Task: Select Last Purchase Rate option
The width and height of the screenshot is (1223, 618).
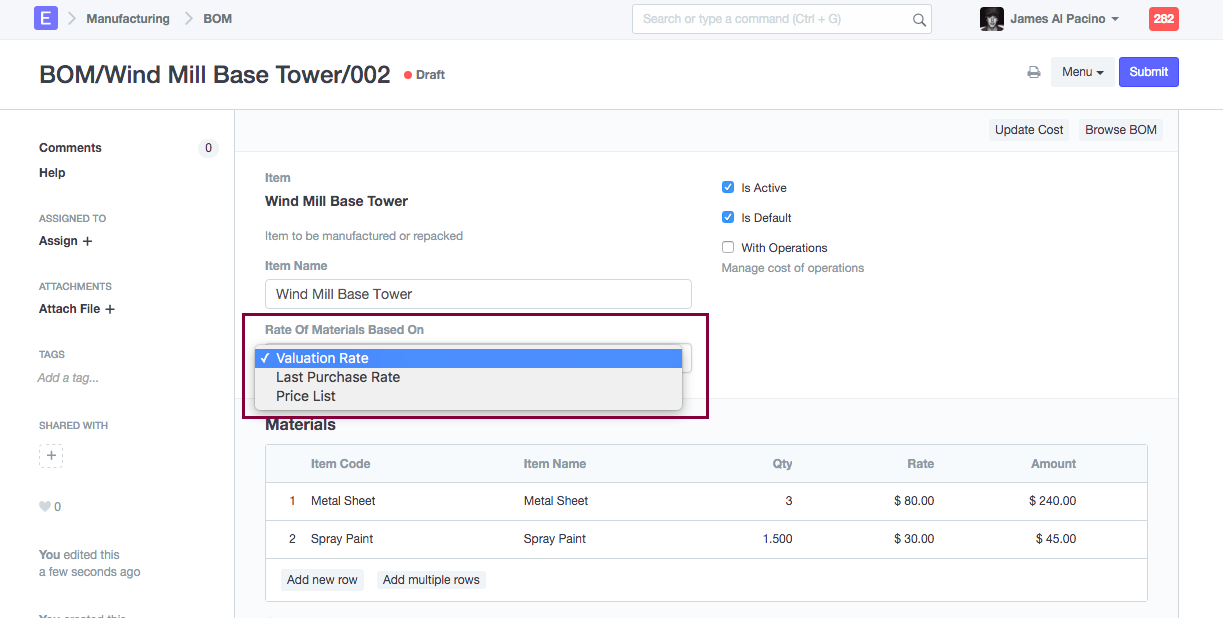Action: click(338, 377)
